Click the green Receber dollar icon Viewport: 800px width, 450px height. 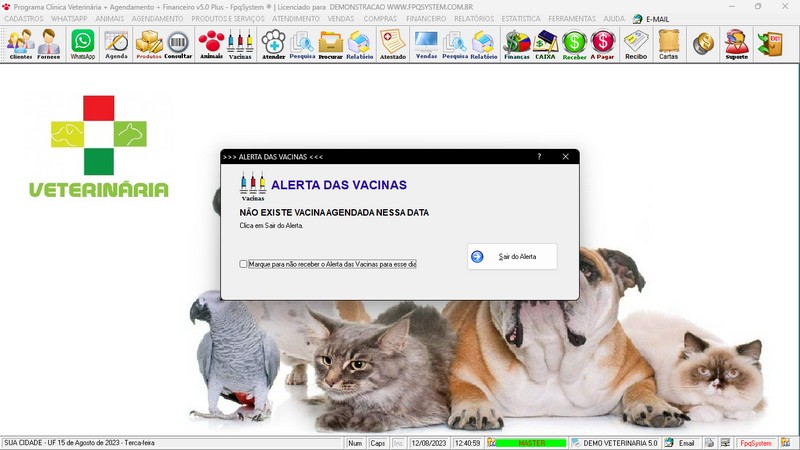574,44
